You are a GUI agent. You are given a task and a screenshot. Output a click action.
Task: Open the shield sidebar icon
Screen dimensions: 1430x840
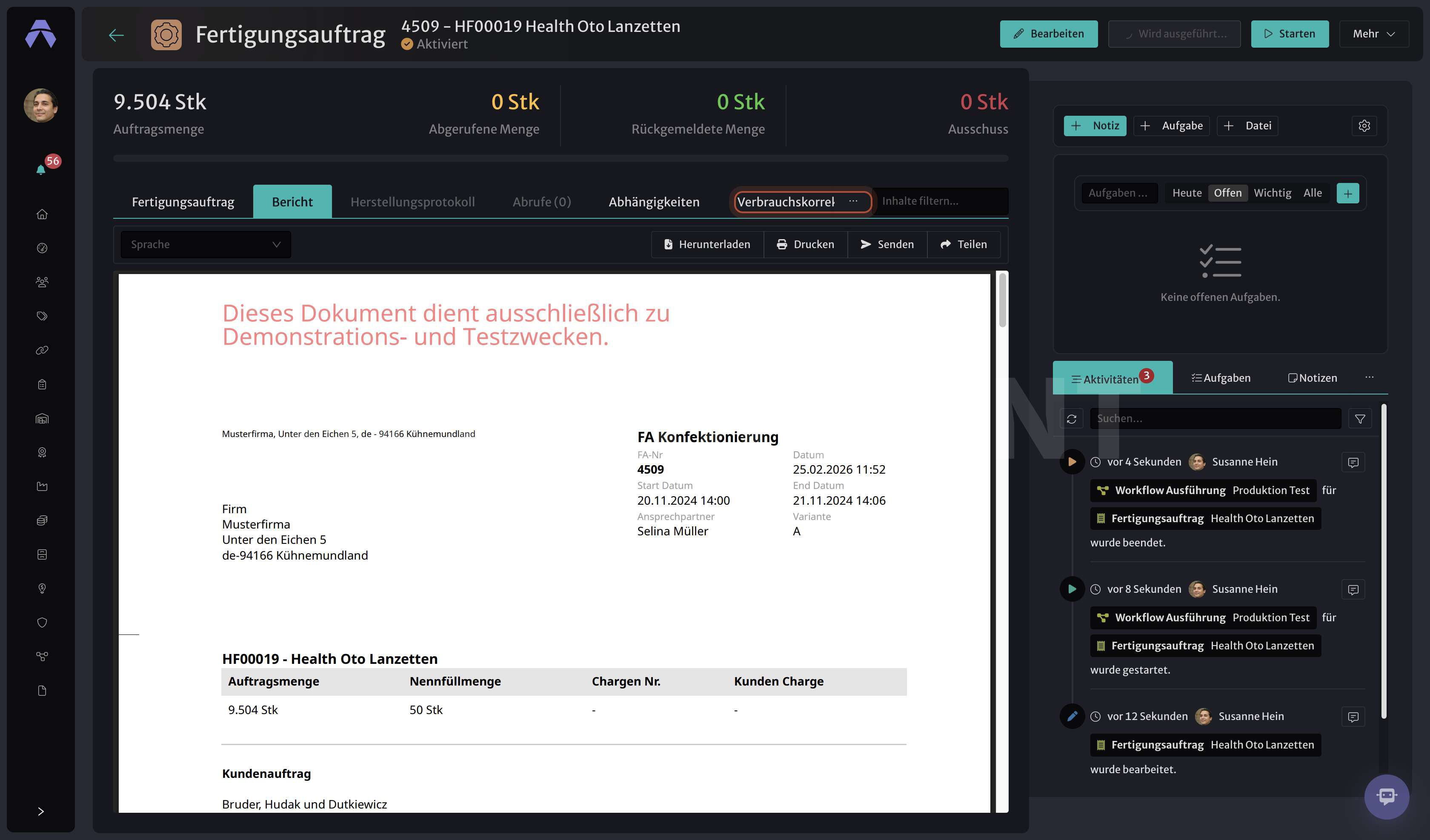(x=42, y=623)
